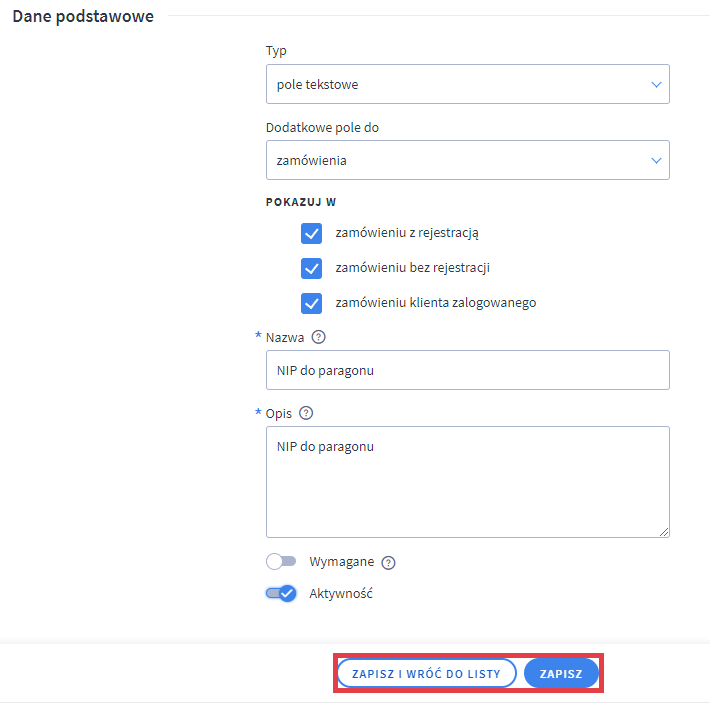Image resolution: width=710 pixels, height=703 pixels.
Task: Click the chevron arrow in Typ field
Action: [x=656, y=85]
